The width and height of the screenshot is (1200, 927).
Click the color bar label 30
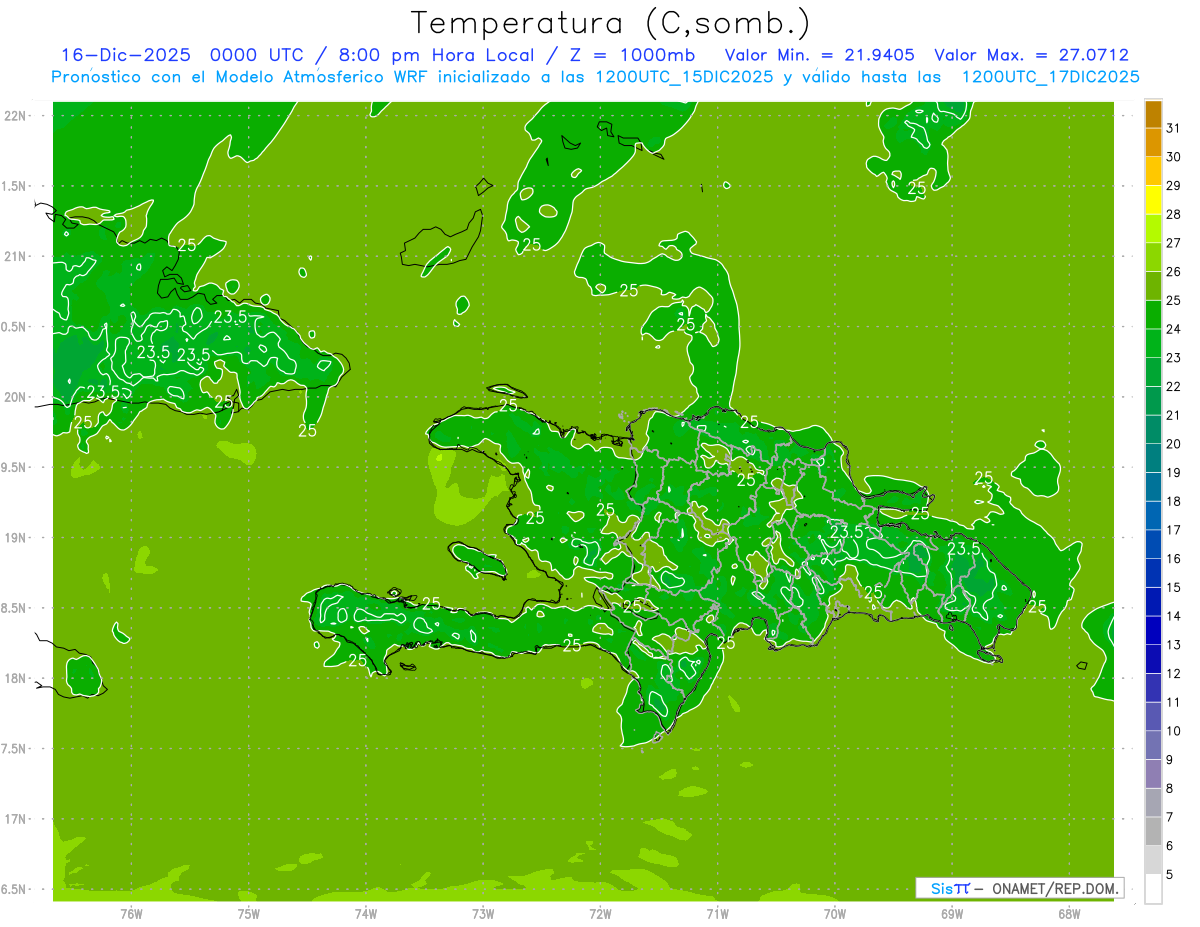coord(1173,157)
